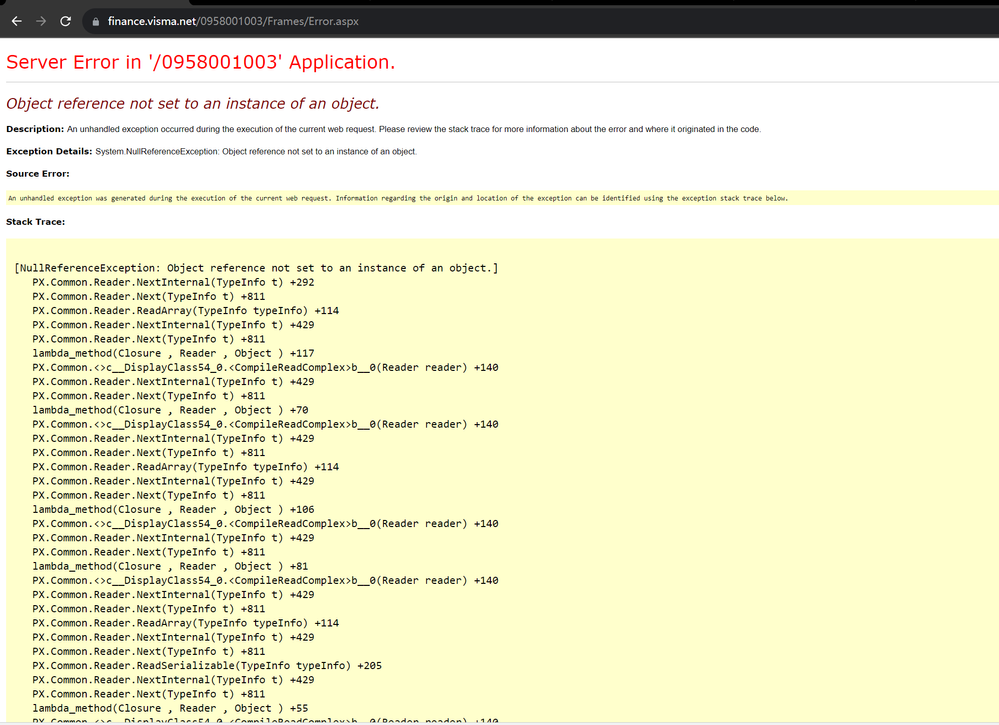Select the red 'Server Error in '/0958001003' Application.' heading
The width and height of the screenshot is (999, 725).
point(201,62)
